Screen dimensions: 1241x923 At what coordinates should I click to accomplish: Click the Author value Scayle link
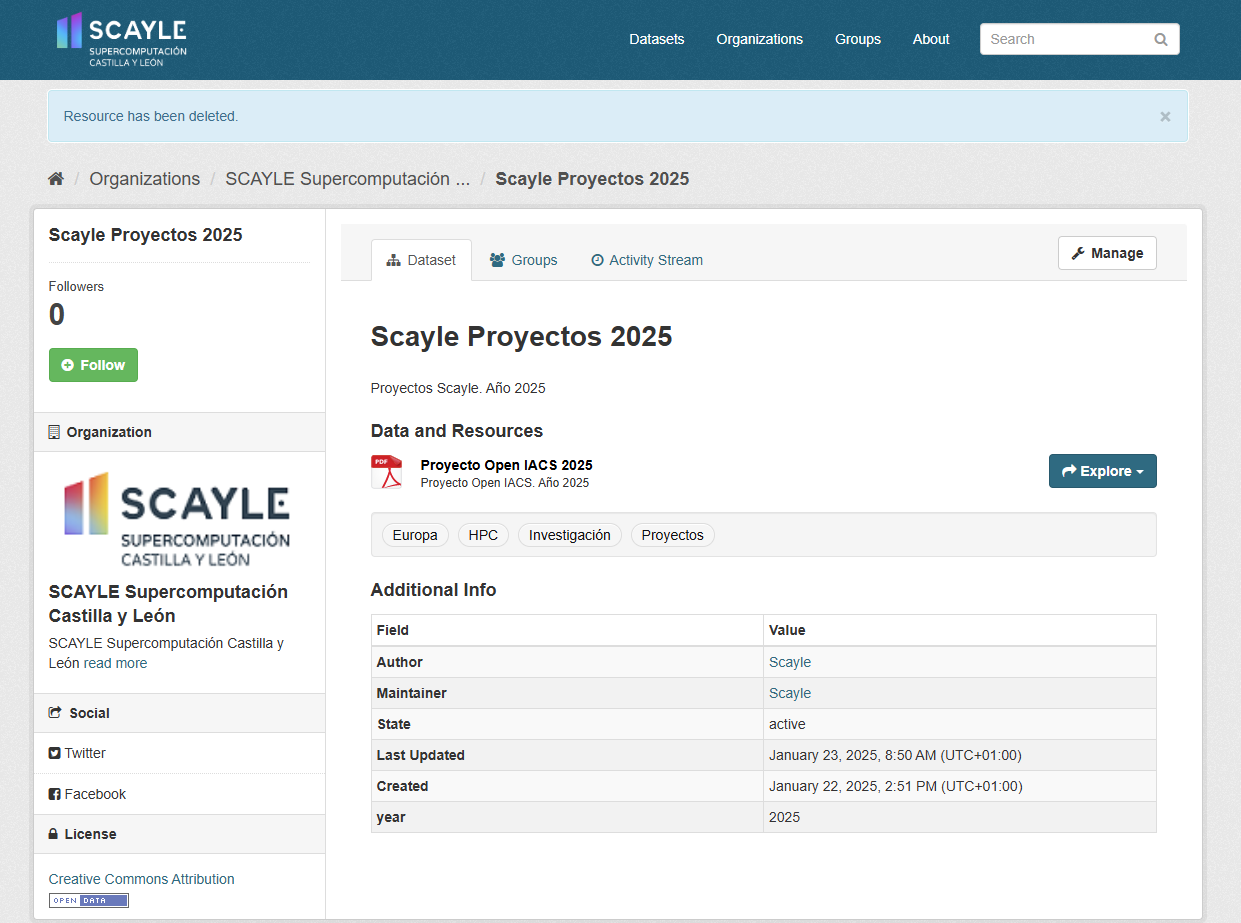pyautogui.click(x=790, y=662)
